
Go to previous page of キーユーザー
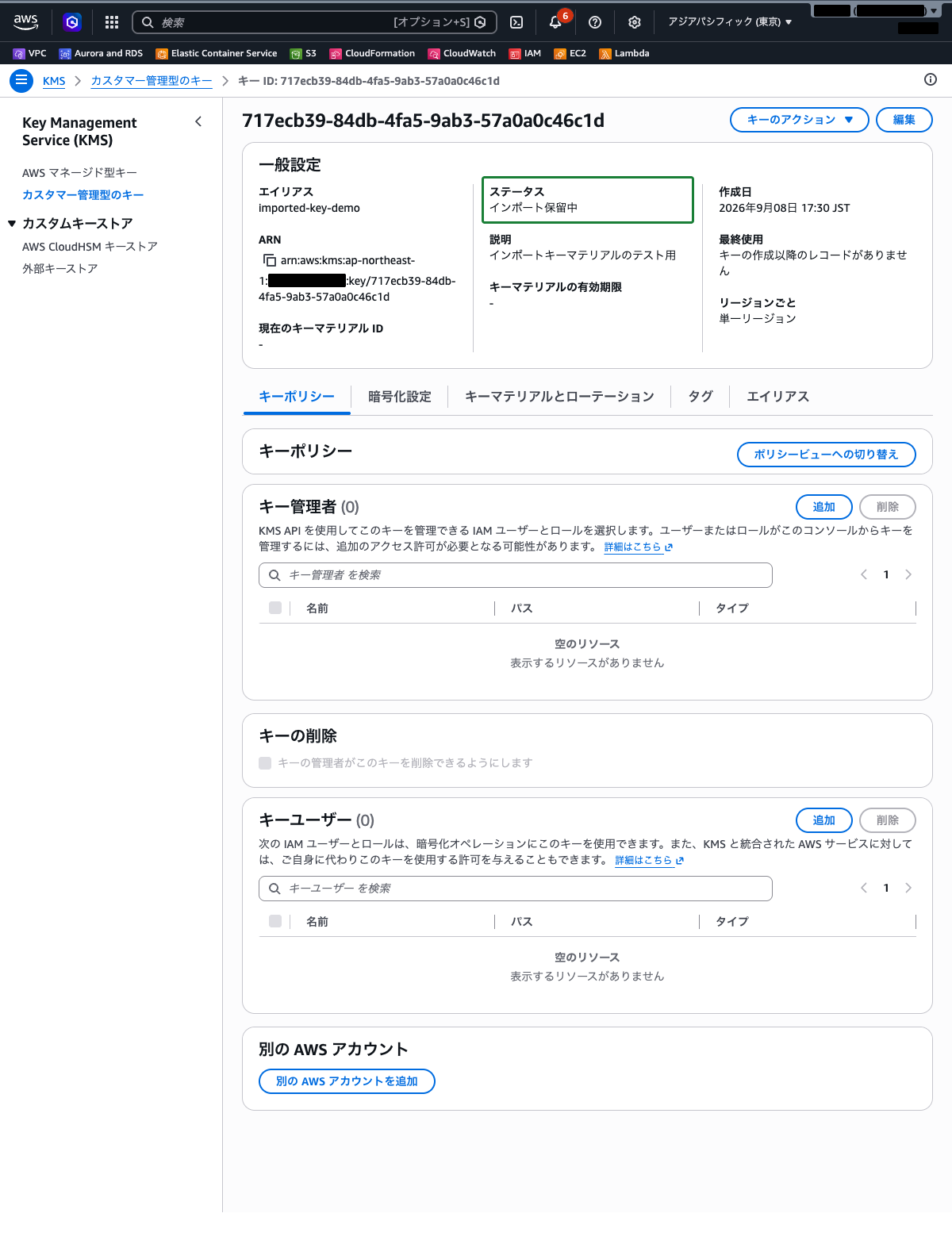864,888
